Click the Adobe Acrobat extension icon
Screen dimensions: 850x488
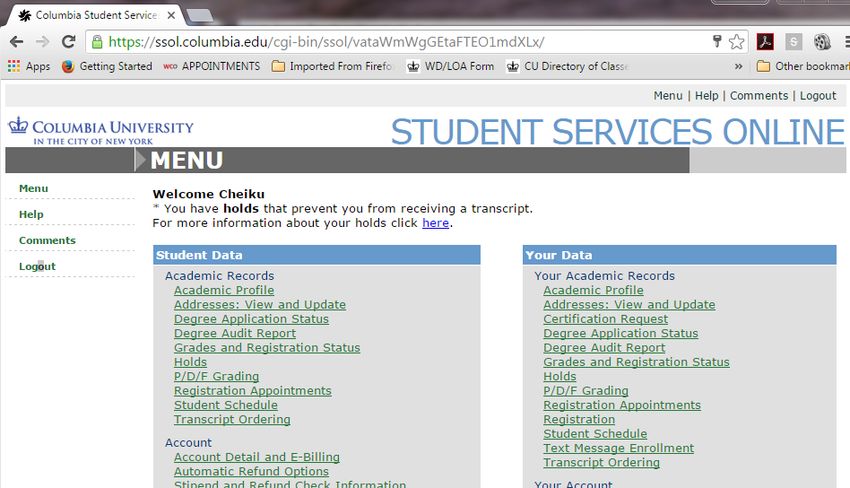click(765, 42)
